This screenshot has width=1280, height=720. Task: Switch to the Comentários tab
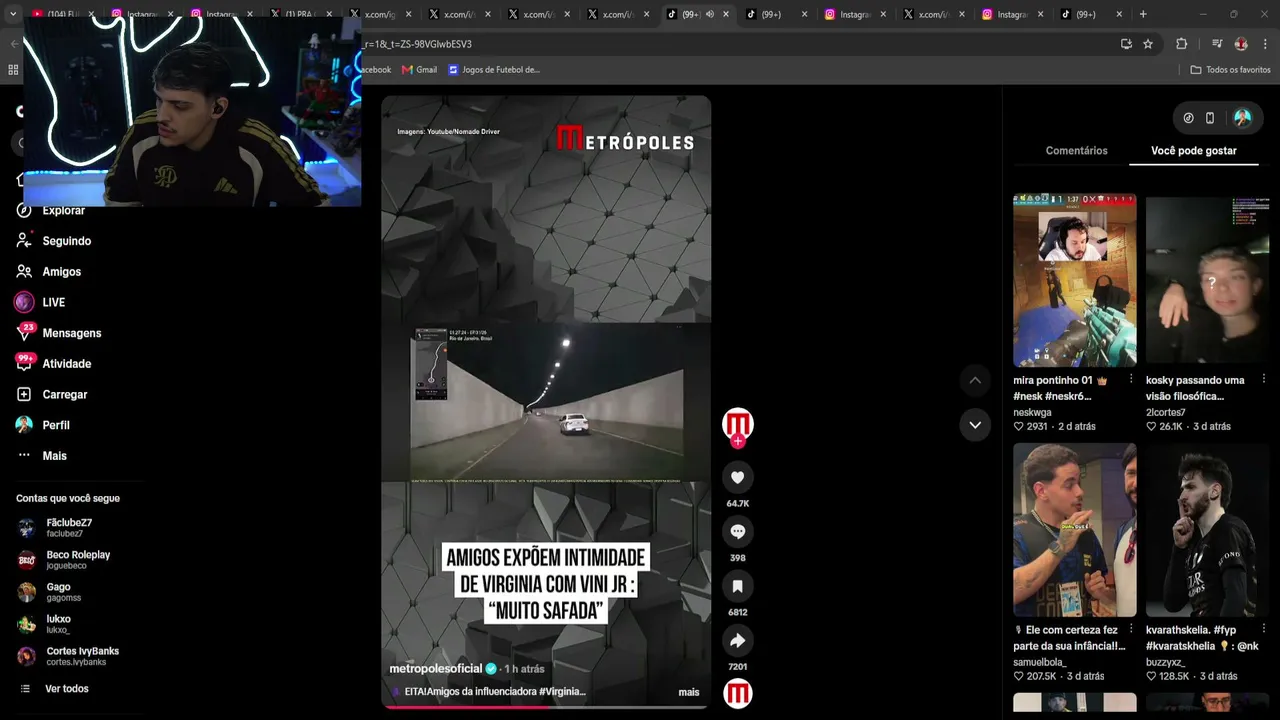tap(1076, 151)
